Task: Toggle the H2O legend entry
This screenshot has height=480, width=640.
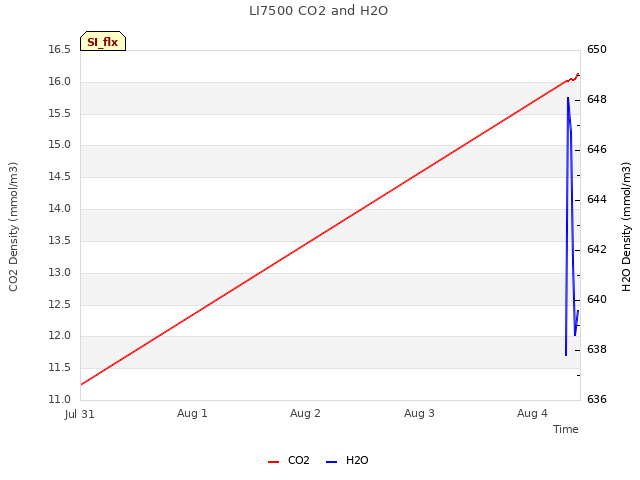Action: coord(347,460)
